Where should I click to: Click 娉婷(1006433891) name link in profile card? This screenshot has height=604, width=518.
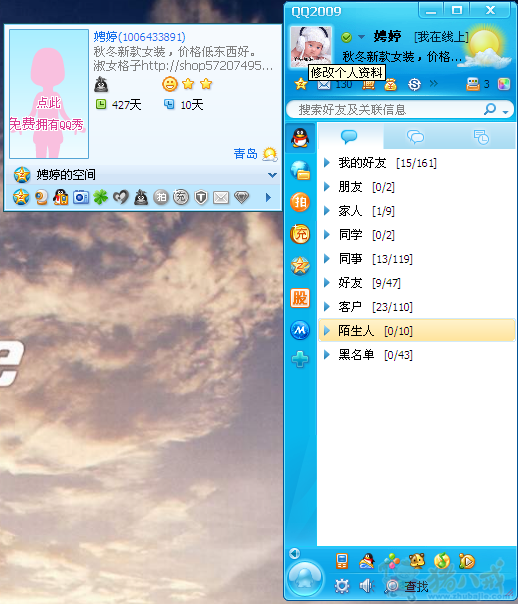click(139, 37)
